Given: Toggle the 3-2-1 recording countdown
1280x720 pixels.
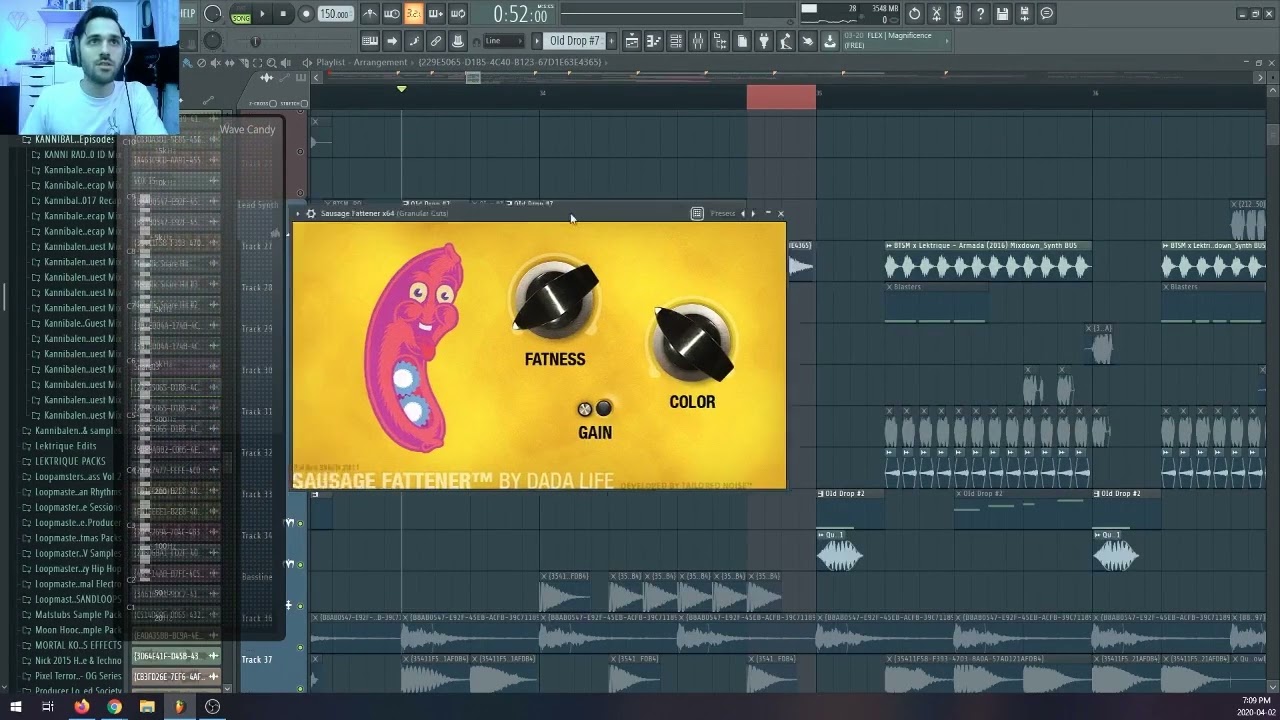Looking at the screenshot, I should [414, 14].
